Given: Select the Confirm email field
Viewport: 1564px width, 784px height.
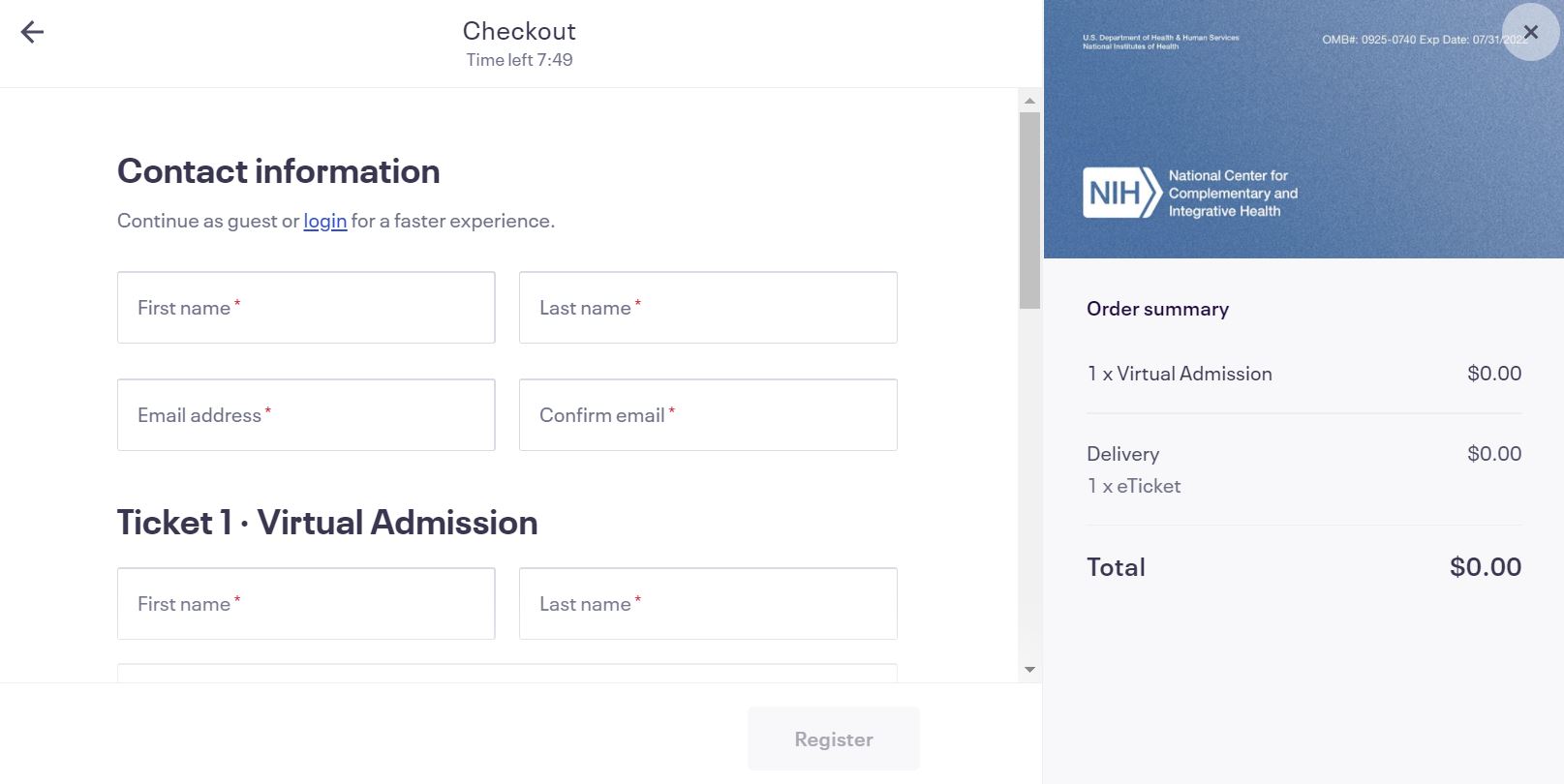Looking at the screenshot, I should (708, 415).
